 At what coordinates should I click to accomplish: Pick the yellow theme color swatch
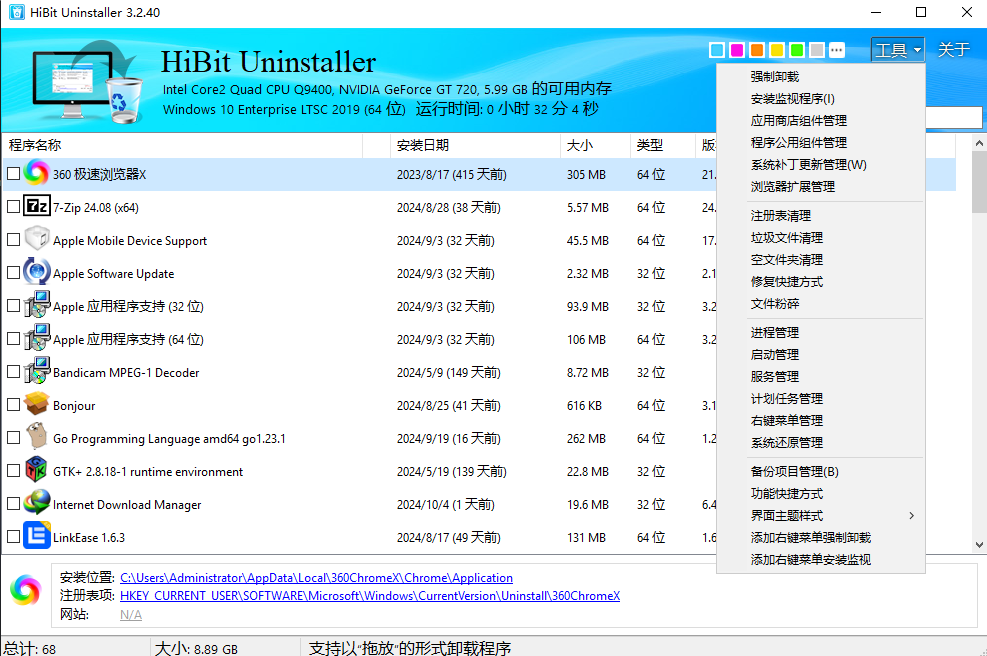coord(777,50)
